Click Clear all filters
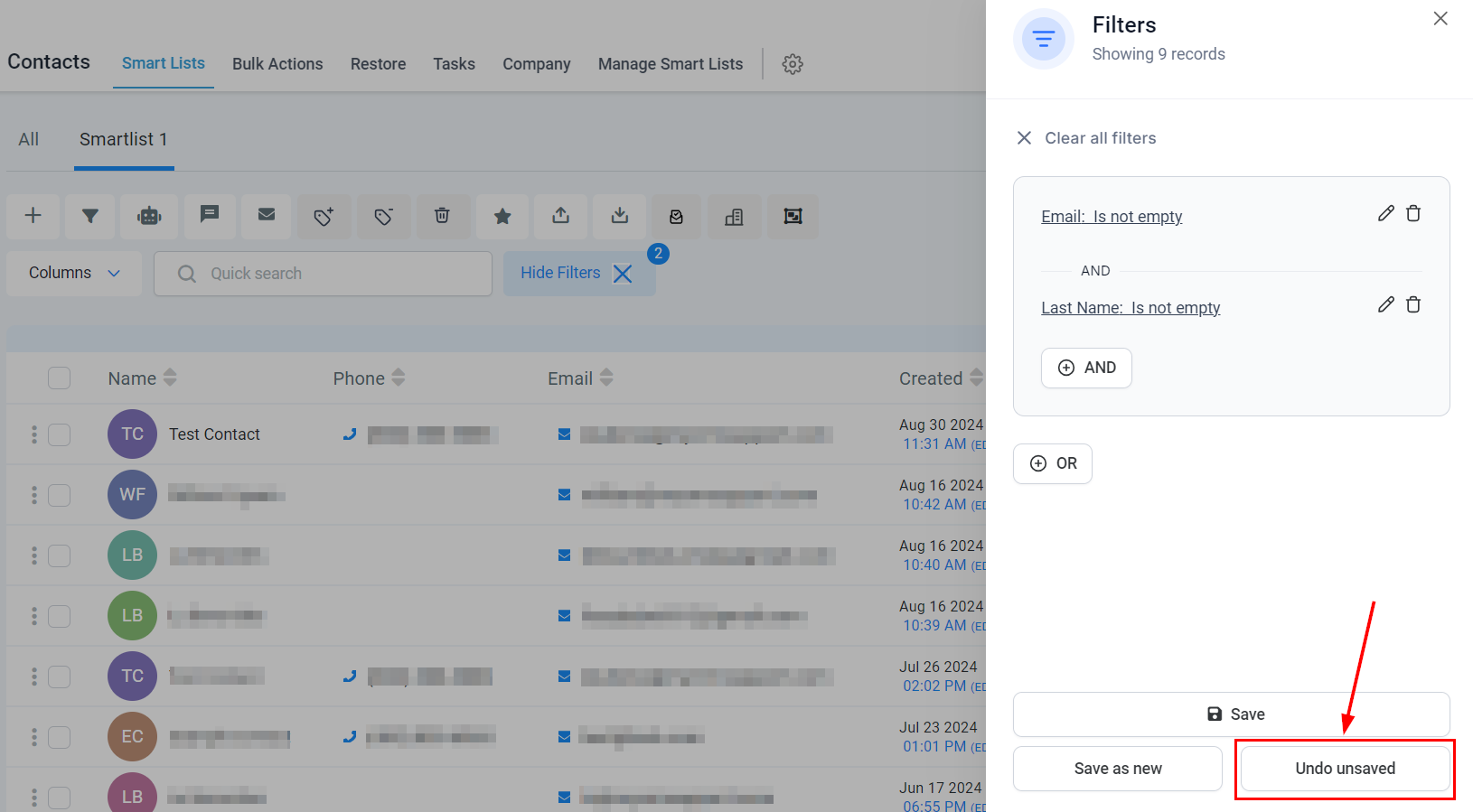 coord(1086,138)
